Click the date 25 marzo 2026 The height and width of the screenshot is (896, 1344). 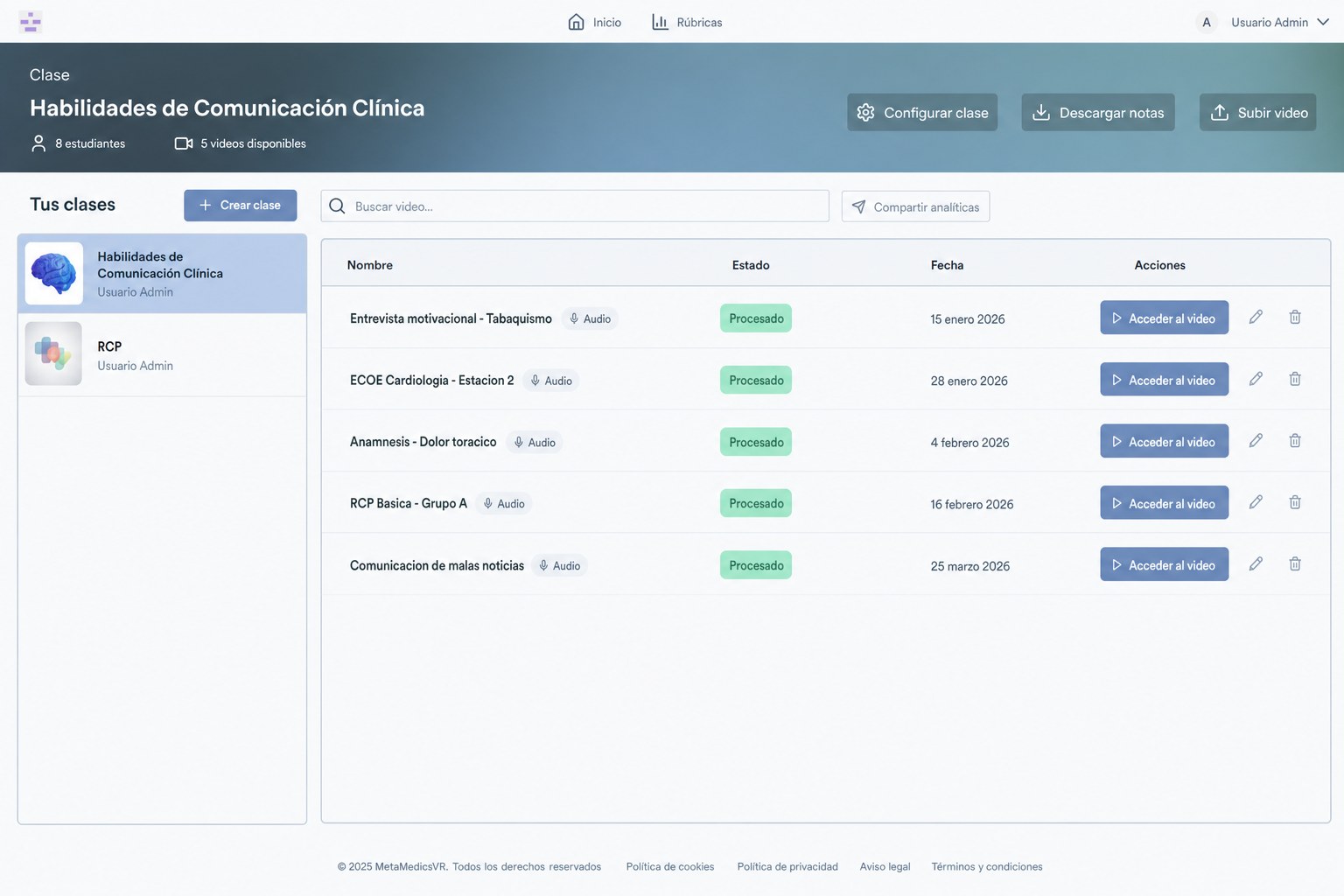click(970, 566)
